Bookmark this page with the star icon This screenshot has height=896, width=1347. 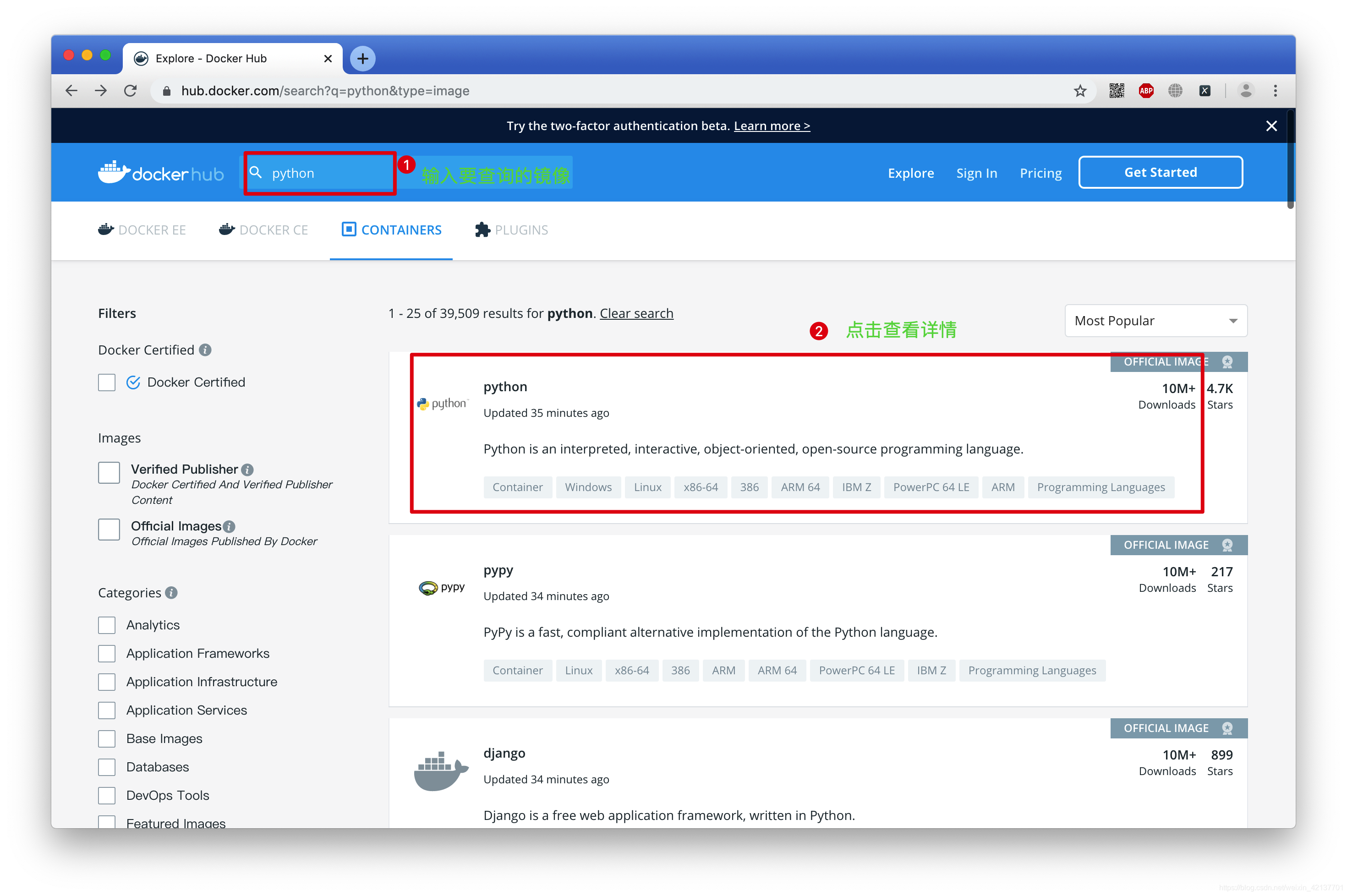tap(1079, 91)
